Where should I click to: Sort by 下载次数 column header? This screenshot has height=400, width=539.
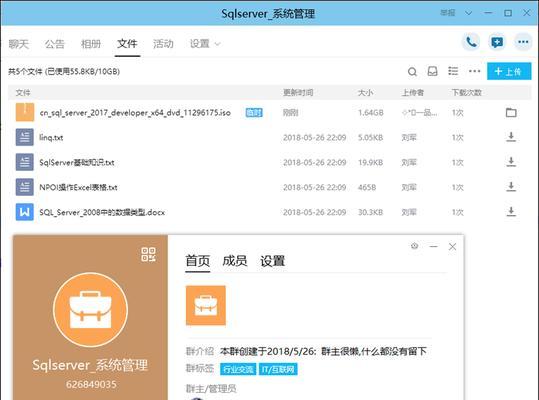click(466, 92)
